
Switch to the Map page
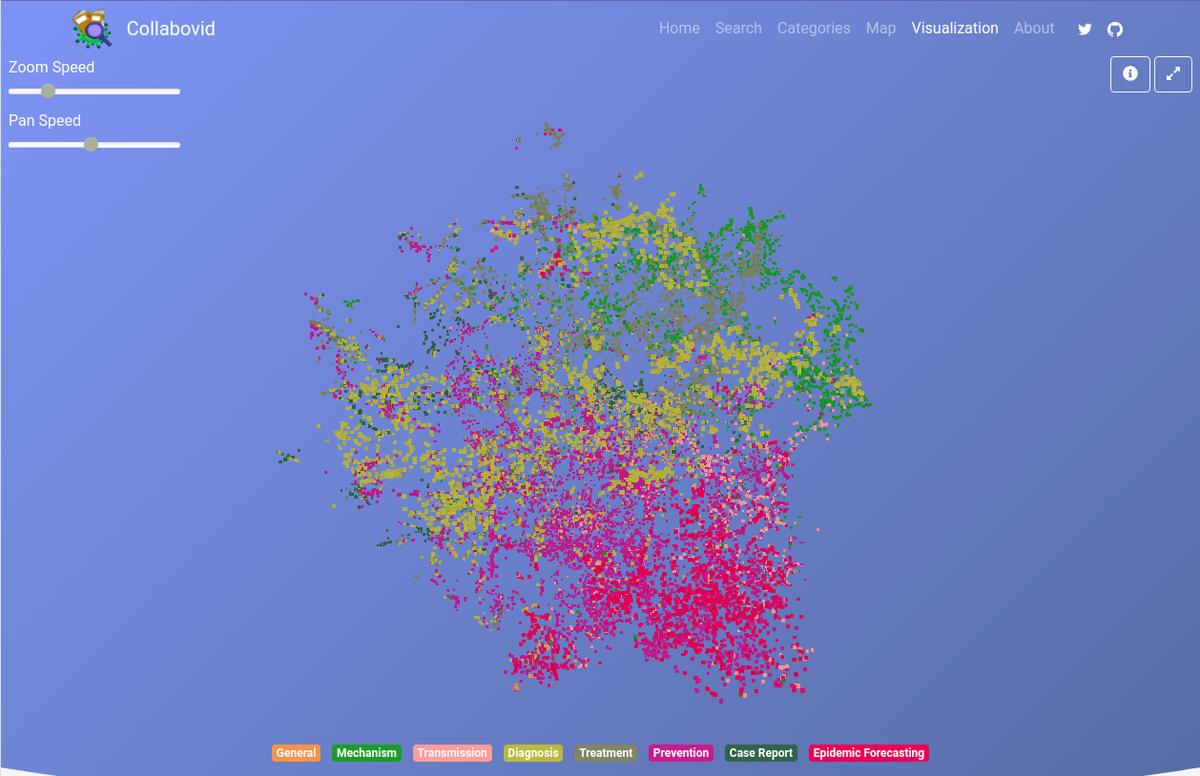pyautogui.click(x=881, y=28)
